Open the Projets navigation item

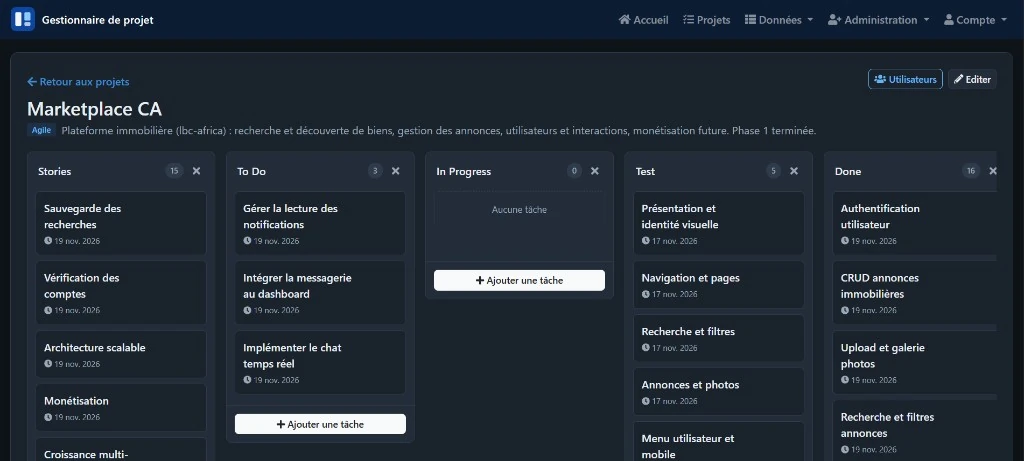pos(707,20)
